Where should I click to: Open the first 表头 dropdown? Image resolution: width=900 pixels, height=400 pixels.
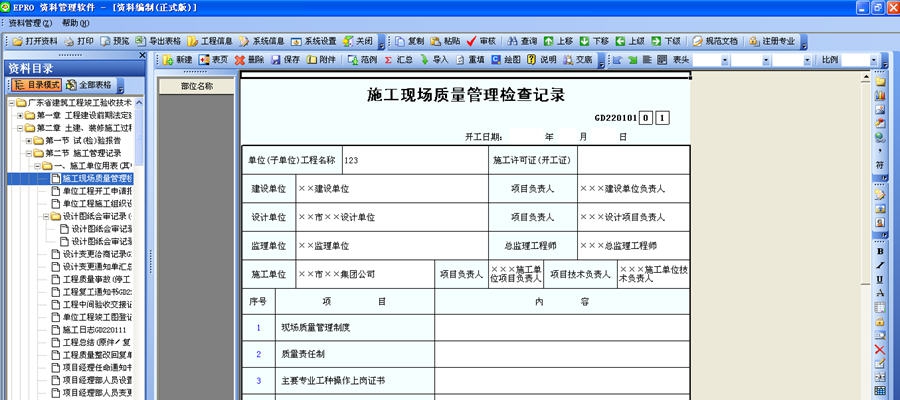[724, 60]
